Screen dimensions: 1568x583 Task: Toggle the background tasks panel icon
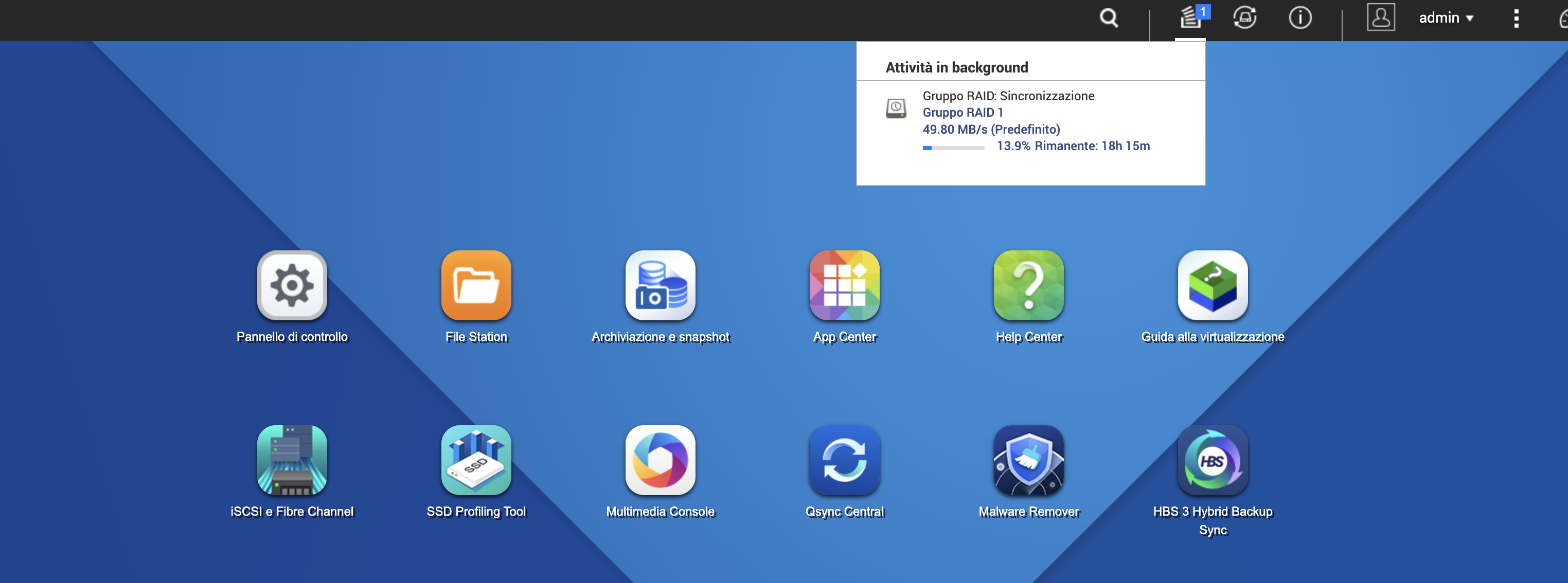1190,19
